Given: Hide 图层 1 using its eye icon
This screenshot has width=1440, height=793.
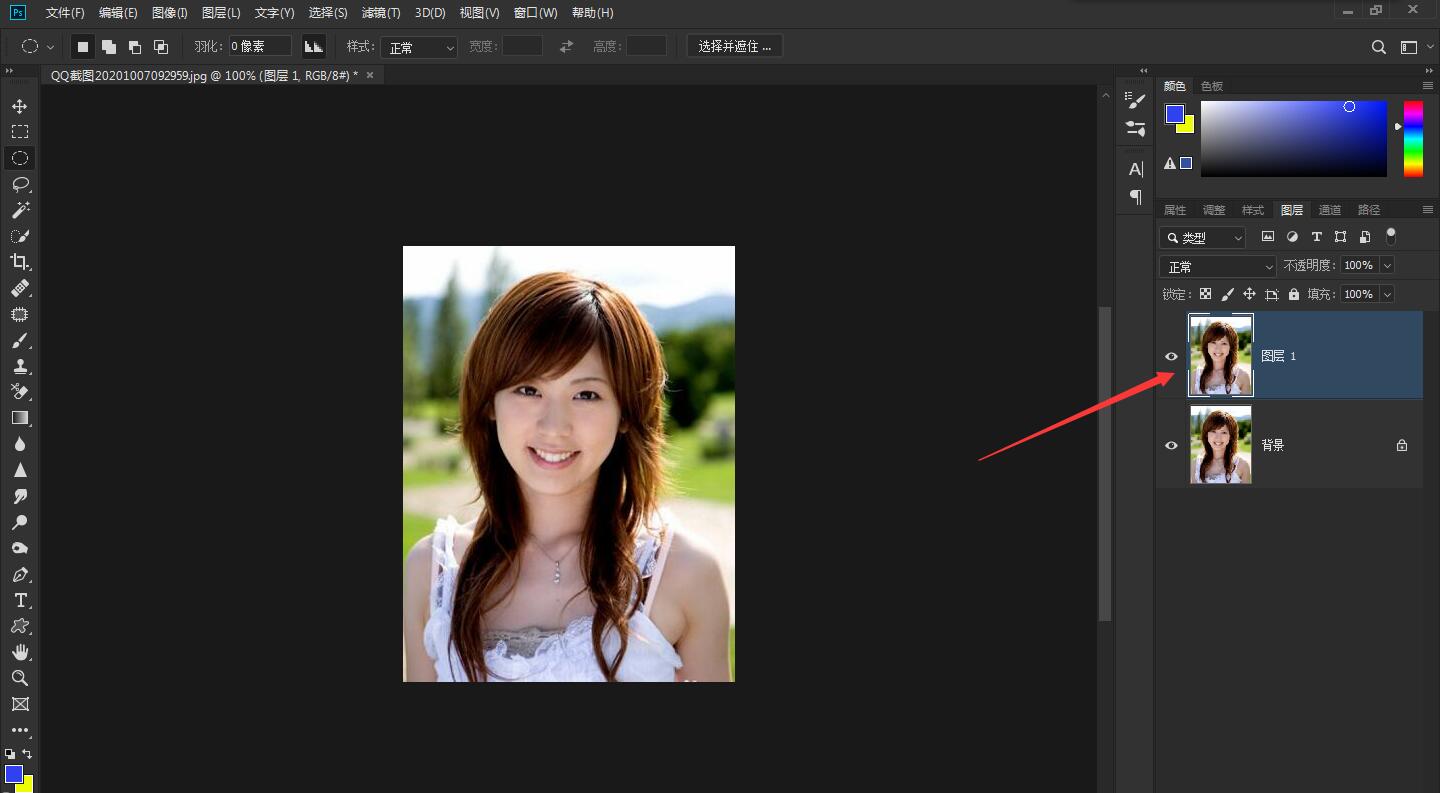Looking at the screenshot, I should (1171, 356).
